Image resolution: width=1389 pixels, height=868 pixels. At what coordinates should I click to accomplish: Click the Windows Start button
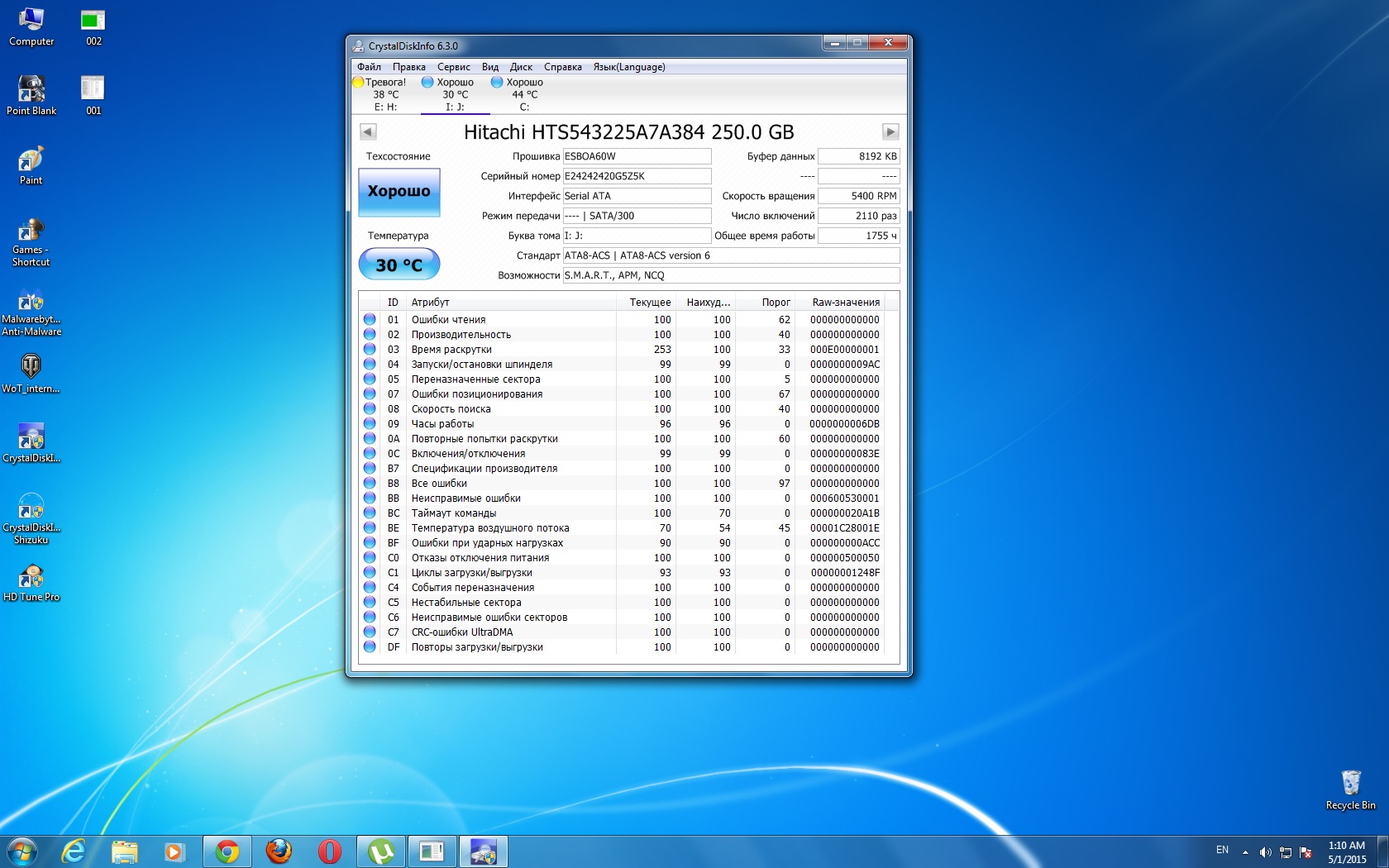coord(22,851)
